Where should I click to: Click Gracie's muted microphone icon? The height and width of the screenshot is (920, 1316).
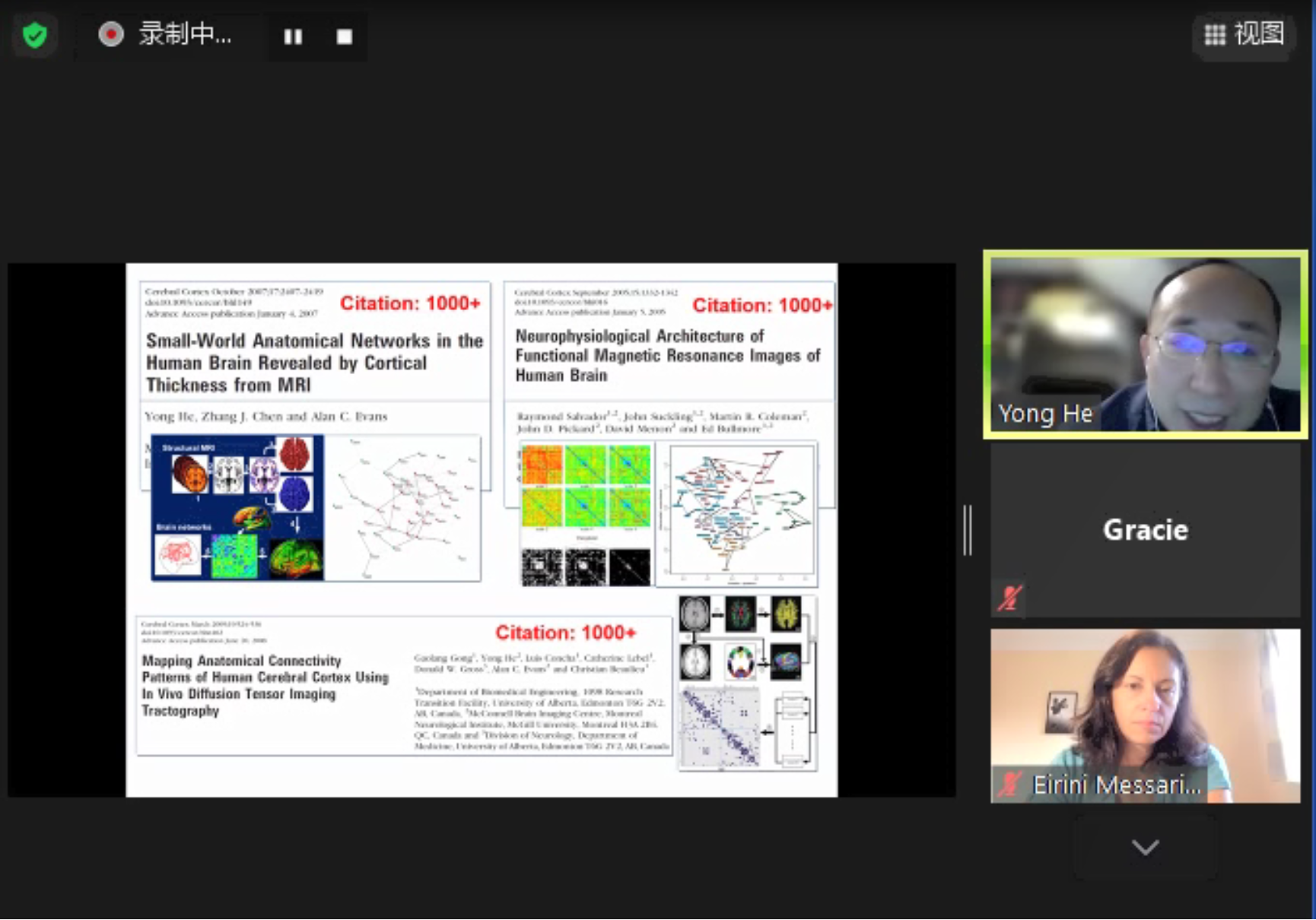click(x=1009, y=598)
